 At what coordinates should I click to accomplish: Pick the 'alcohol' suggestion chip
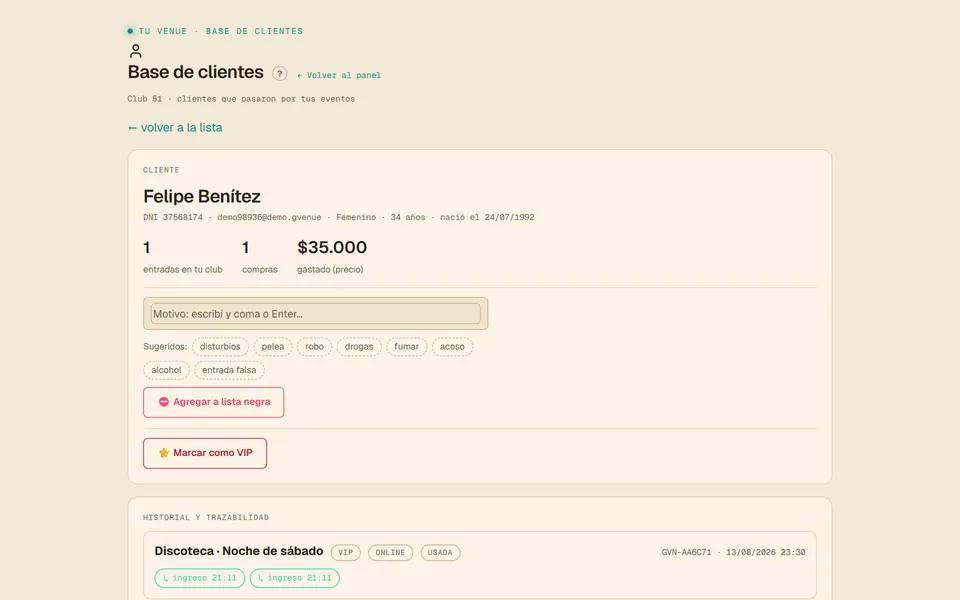pos(167,370)
